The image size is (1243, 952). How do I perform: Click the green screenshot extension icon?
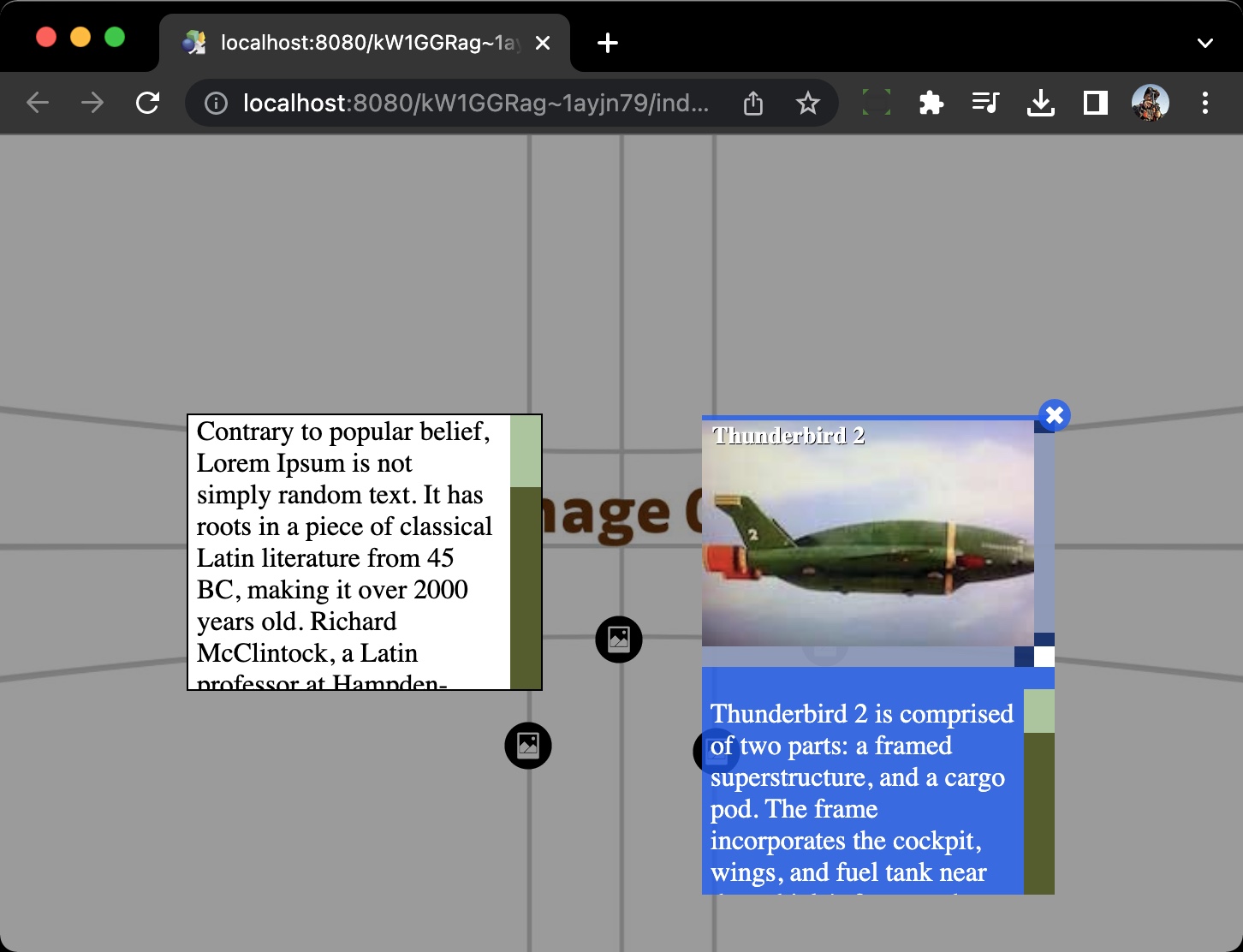pyautogui.click(x=876, y=103)
